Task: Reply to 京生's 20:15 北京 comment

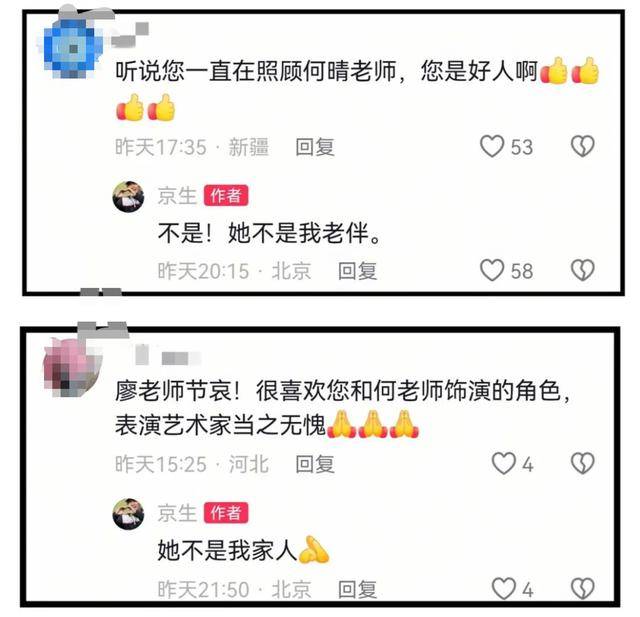Action: (358, 271)
